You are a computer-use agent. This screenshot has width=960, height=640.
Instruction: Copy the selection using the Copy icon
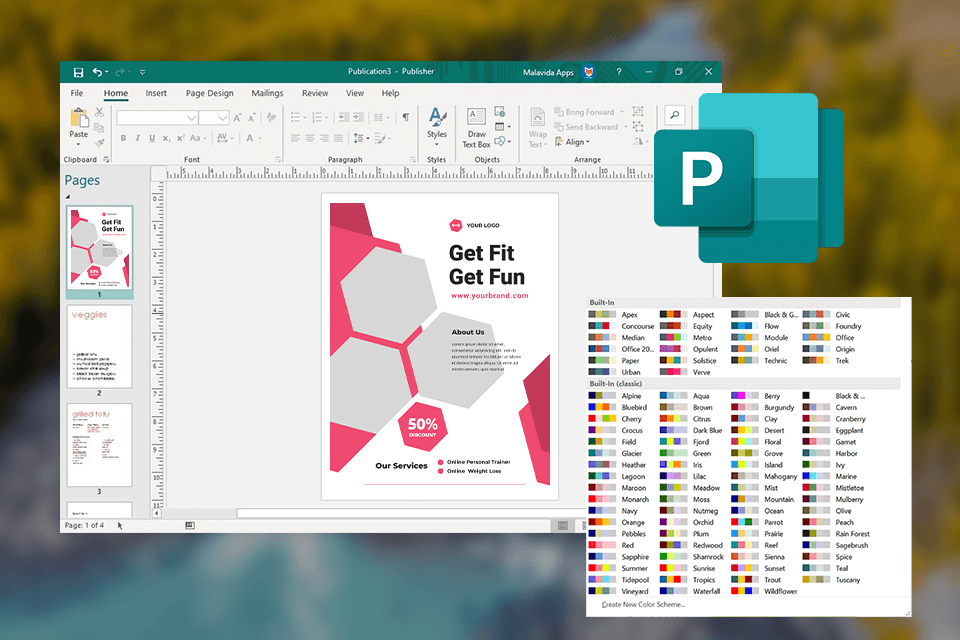[x=99, y=127]
